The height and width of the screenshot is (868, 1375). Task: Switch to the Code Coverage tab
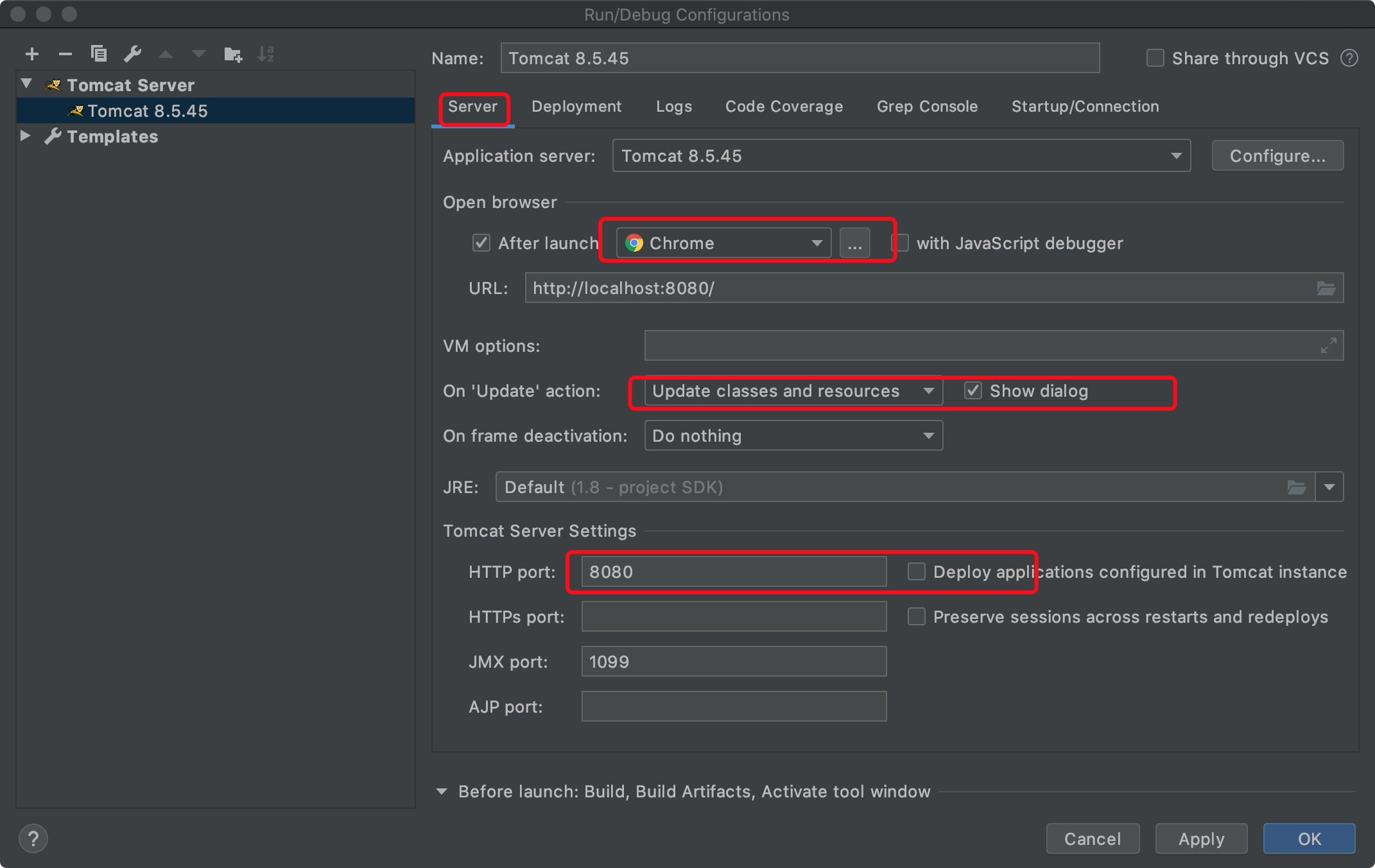[784, 107]
